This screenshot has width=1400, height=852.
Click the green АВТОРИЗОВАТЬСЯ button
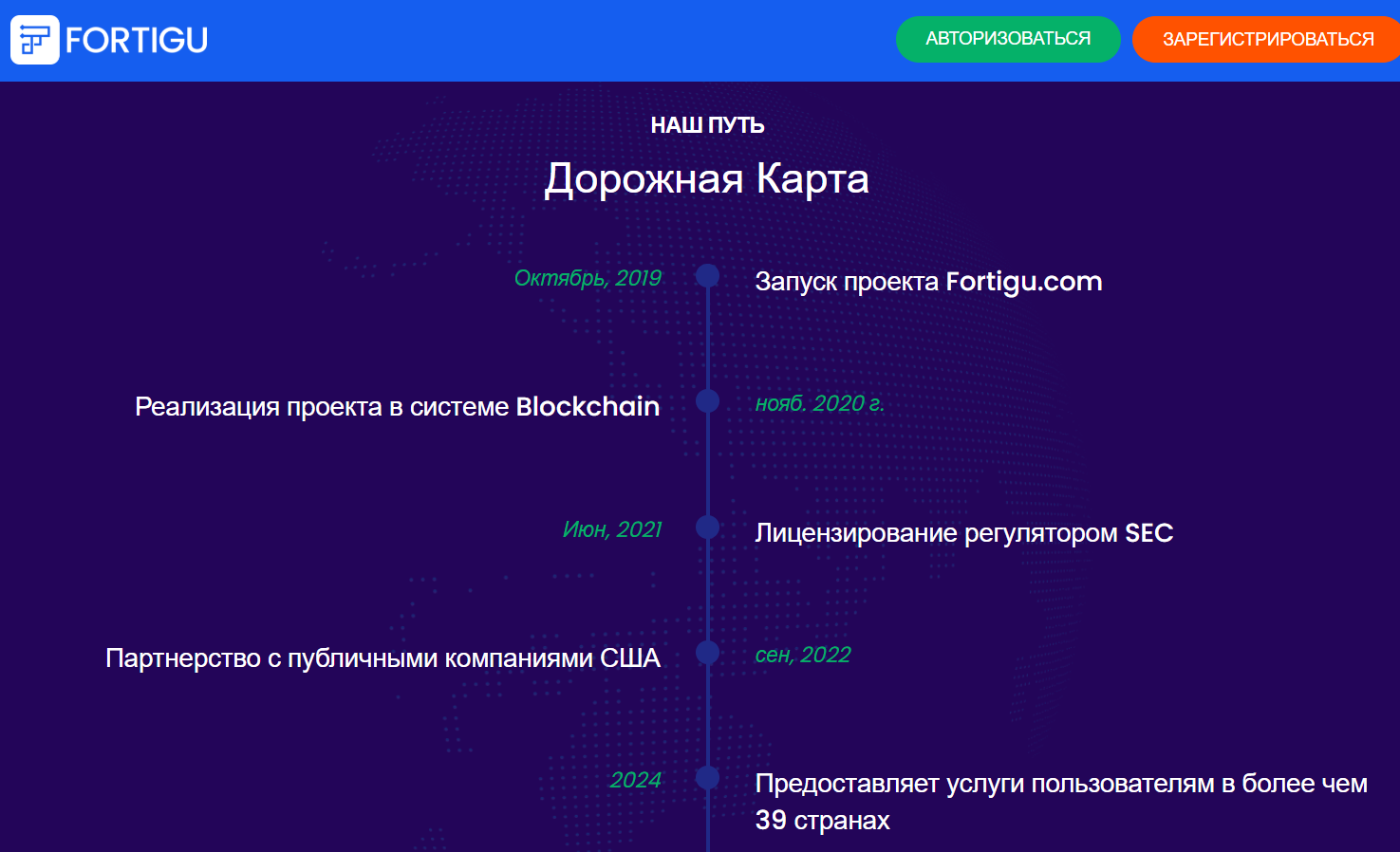pos(1008,39)
